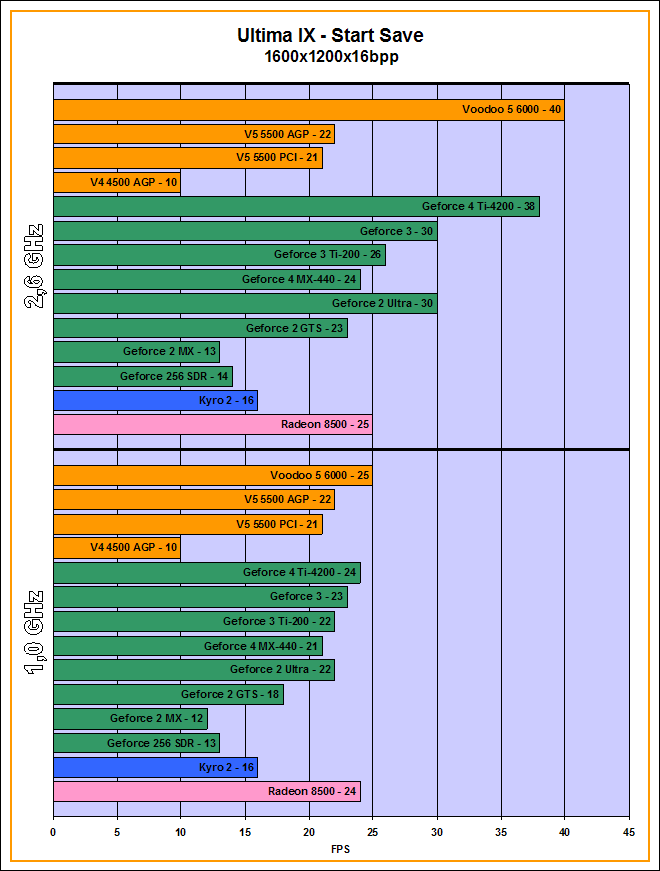Click the Radeon 8500 - 24 bar
This screenshot has width=660, height=871.
pos(206,792)
